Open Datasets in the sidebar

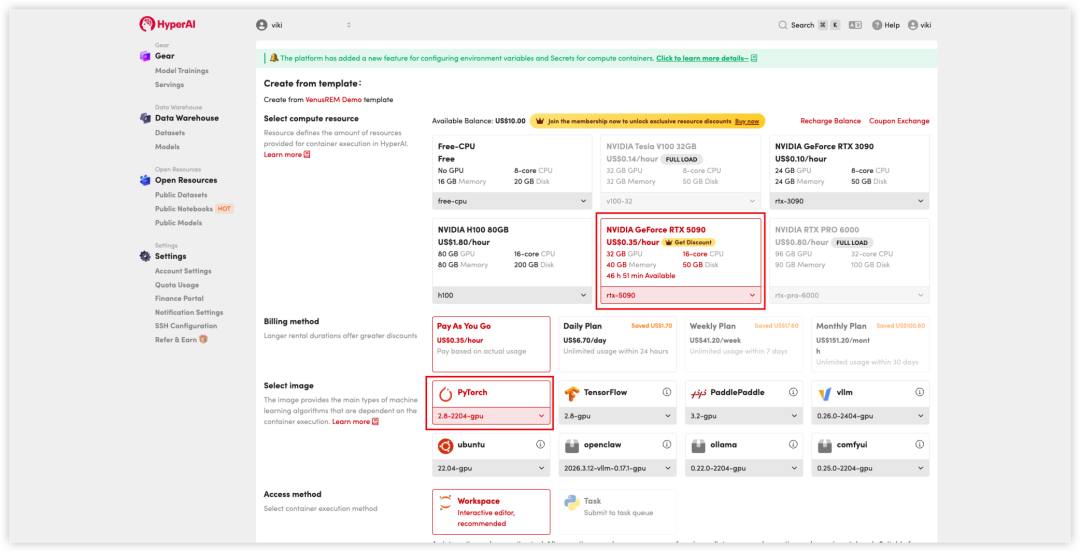pyautogui.click(x=170, y=132)
